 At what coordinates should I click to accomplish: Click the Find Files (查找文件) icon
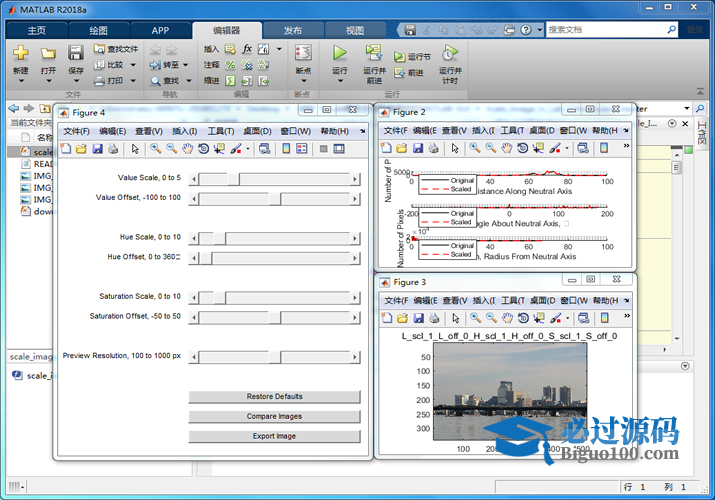pyautogui.click(x=99, y=49)
